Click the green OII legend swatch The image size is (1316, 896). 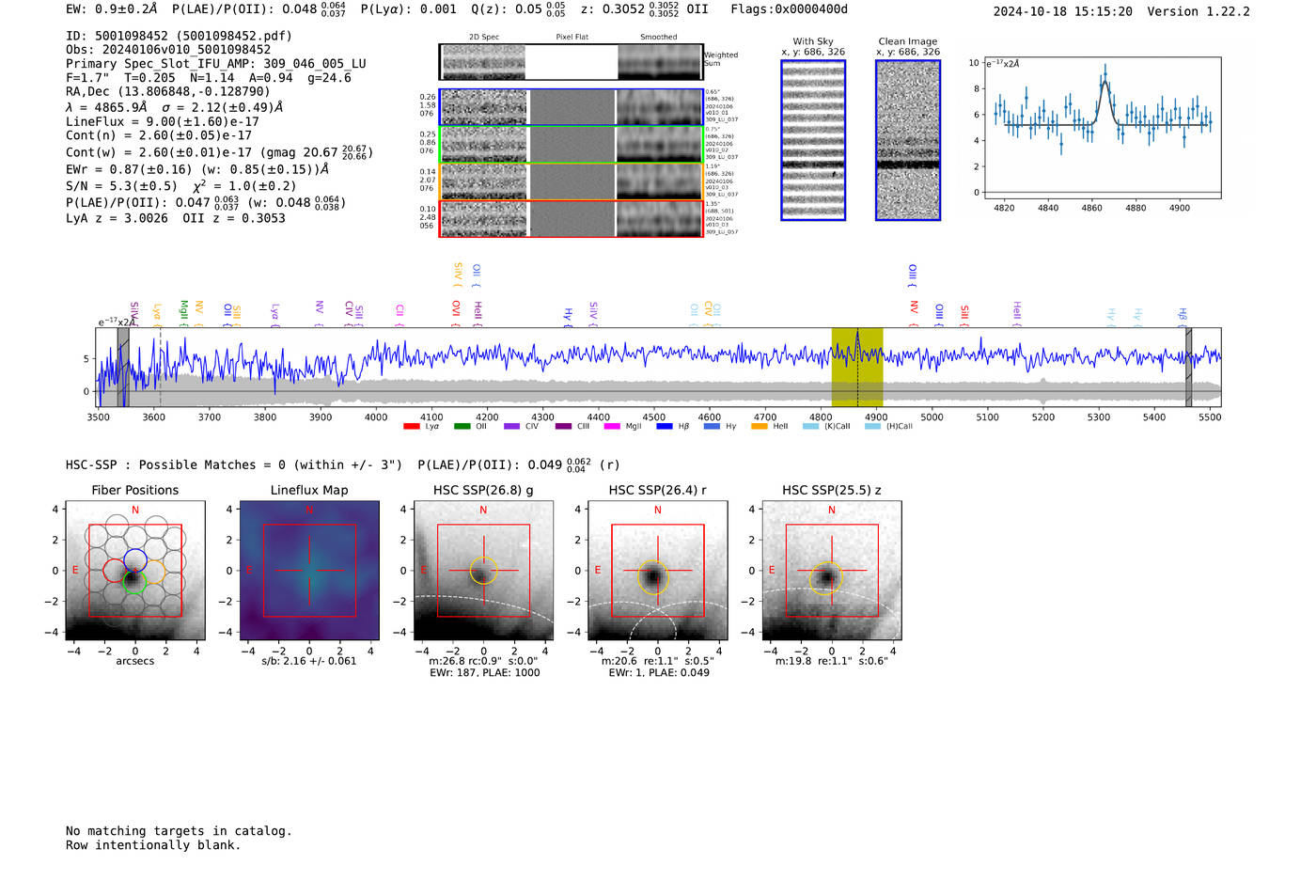462,427
